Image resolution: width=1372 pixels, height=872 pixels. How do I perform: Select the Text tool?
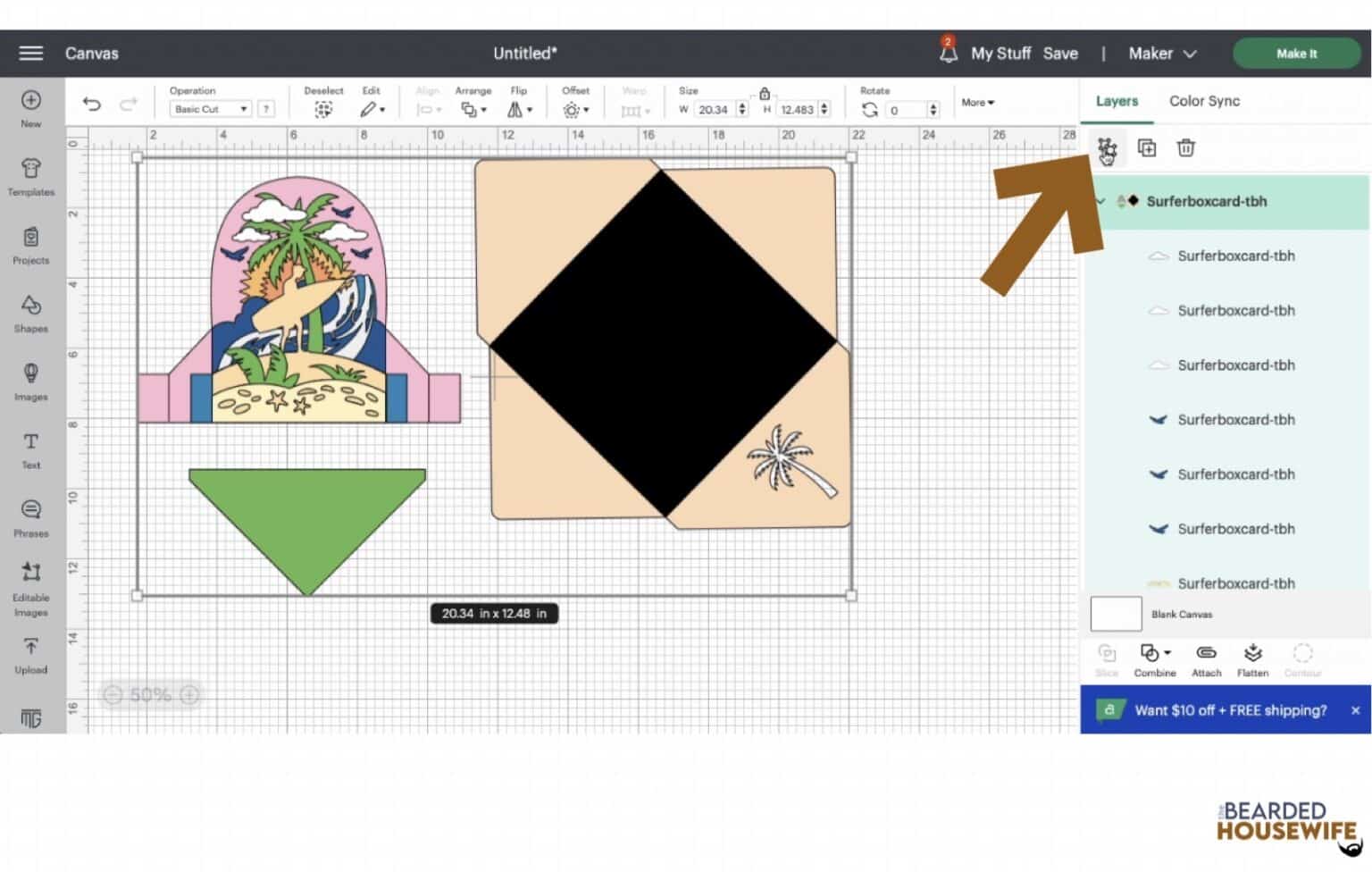pyautogui.click(x=31, y=449)
